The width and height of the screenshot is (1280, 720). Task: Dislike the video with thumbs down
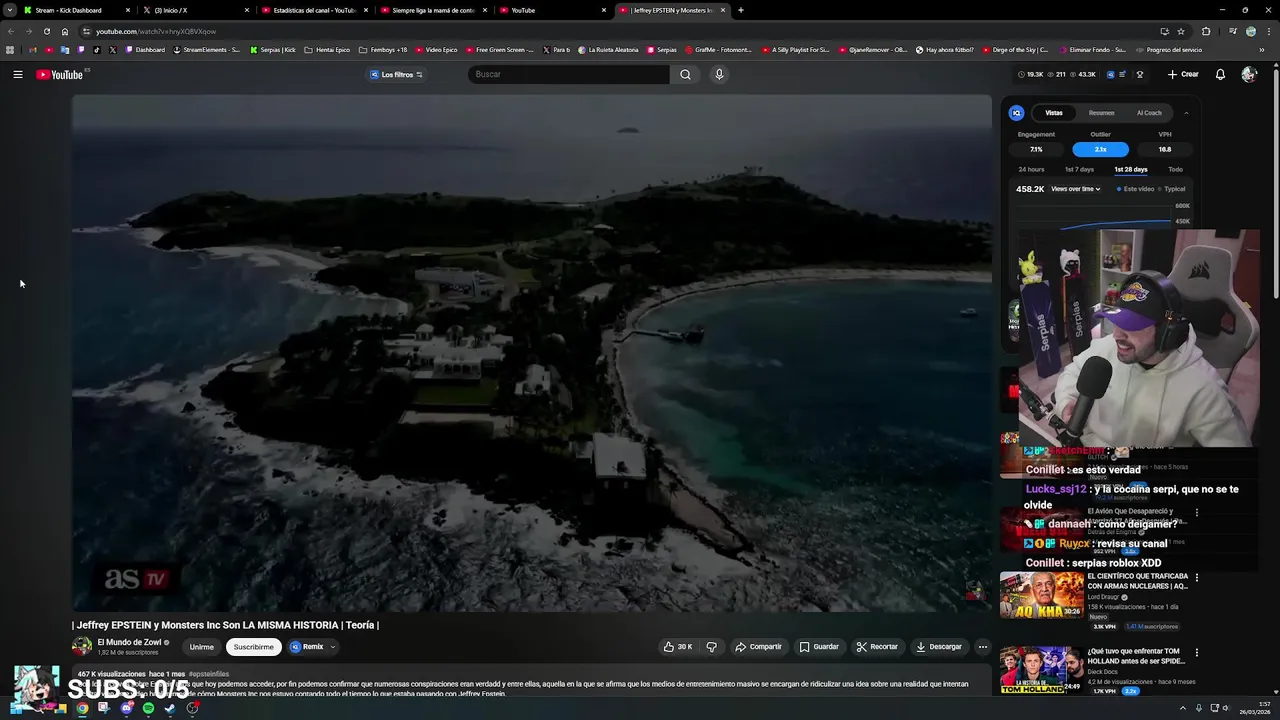click(x=712, y=647)
